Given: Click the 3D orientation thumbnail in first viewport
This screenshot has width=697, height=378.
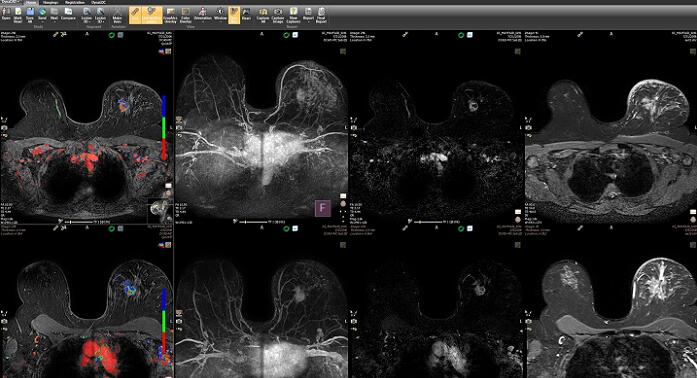Looking at the screenshot, I should point(160,211).
